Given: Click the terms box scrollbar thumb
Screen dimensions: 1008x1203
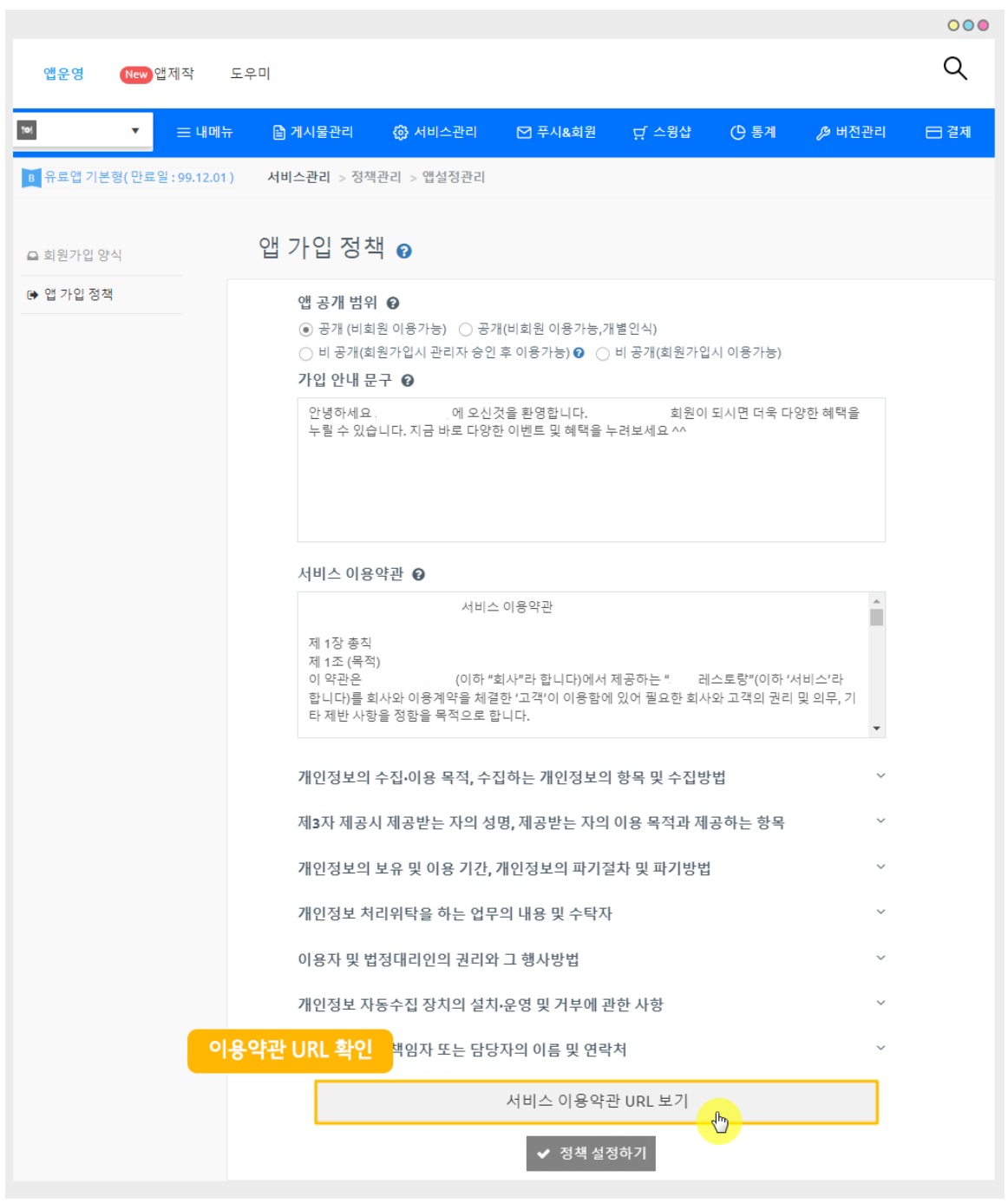Looking at the screenshot, I should click(x=877, y=618).
